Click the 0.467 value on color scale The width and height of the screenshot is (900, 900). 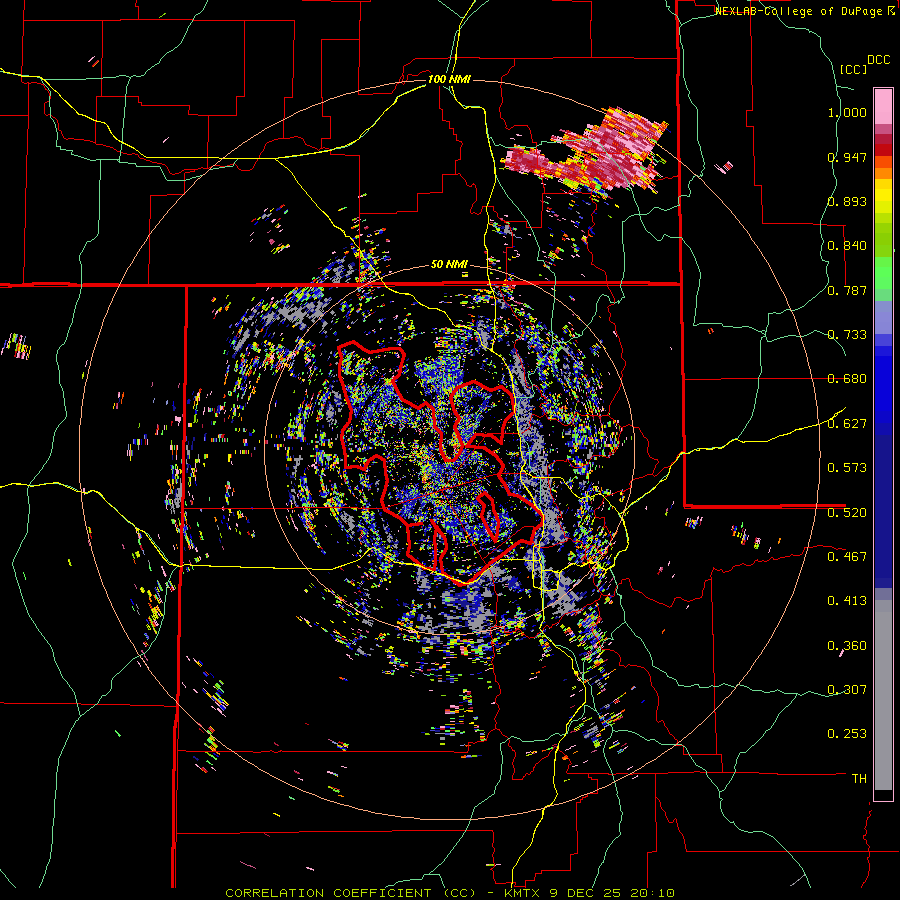847,556
